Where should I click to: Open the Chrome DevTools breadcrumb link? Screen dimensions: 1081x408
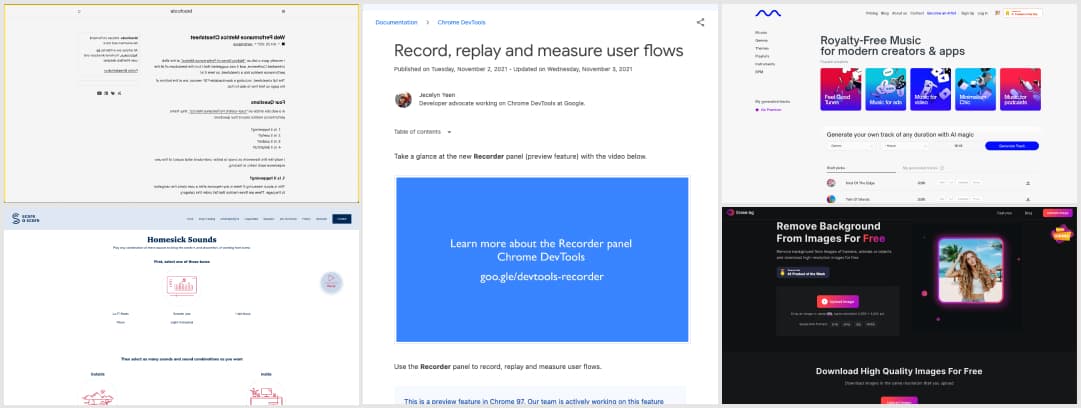[x=461, y=22]
